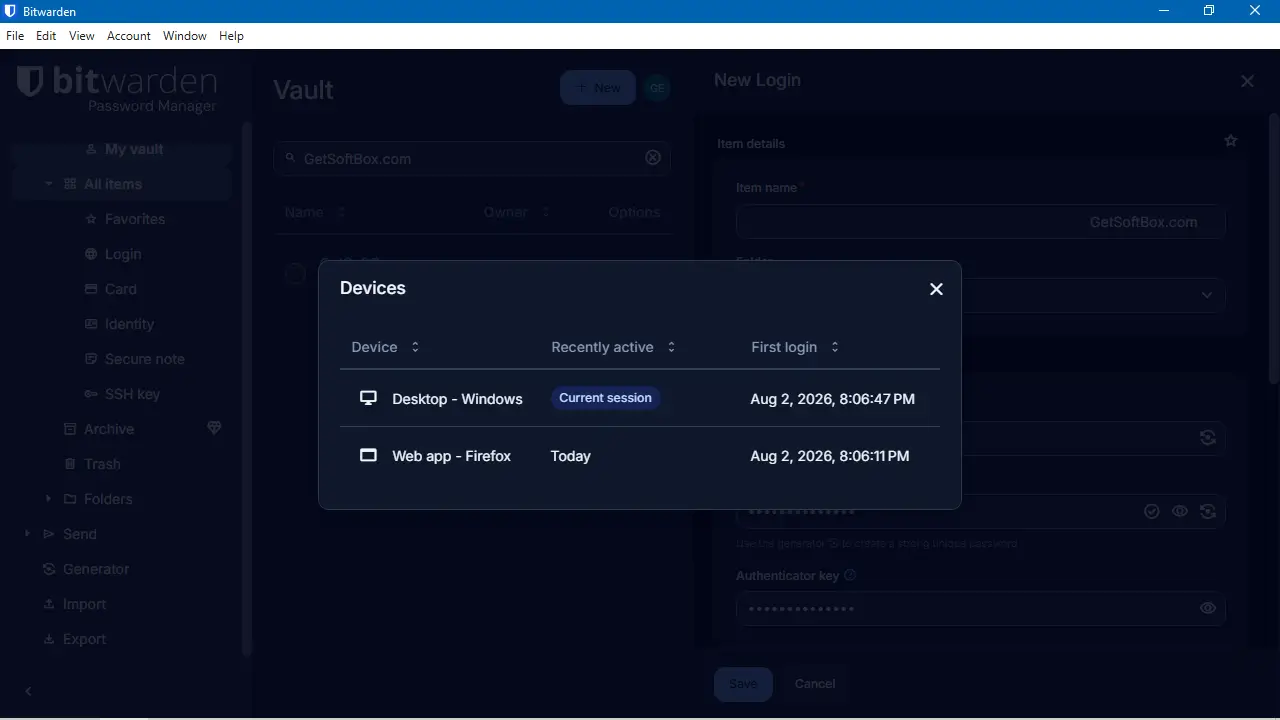Click the Cancel button

tap(815, 684)
